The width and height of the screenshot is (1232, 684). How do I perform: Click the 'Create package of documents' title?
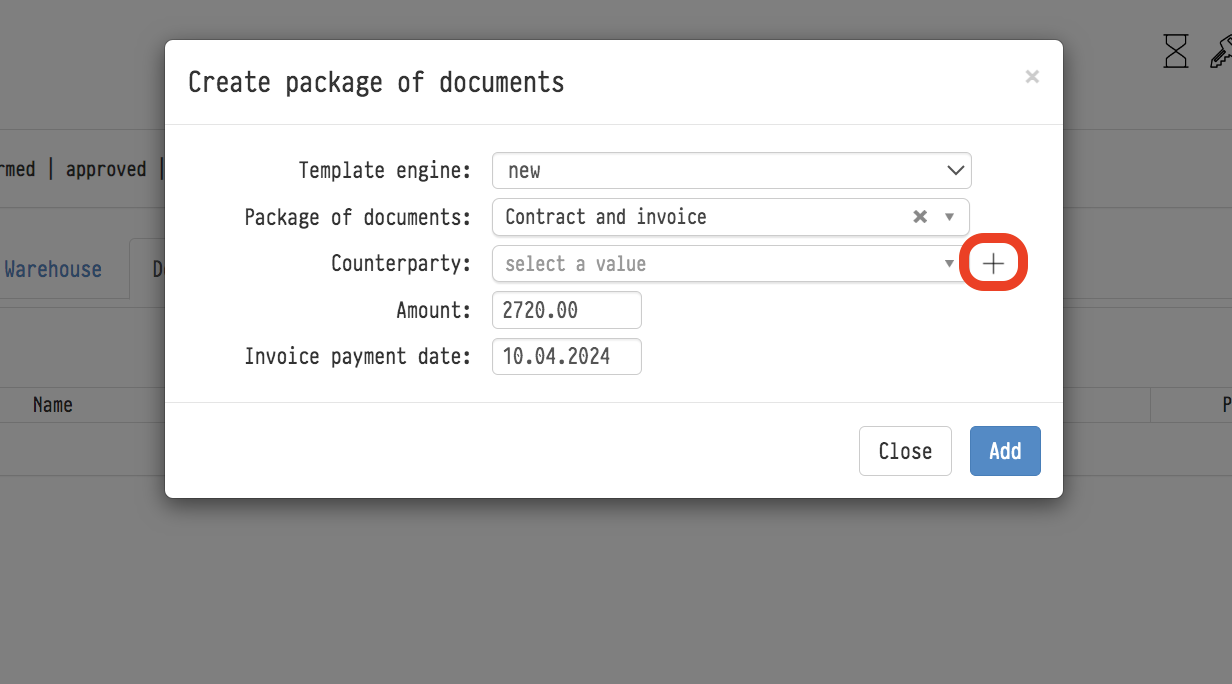[x=376, y=82]
